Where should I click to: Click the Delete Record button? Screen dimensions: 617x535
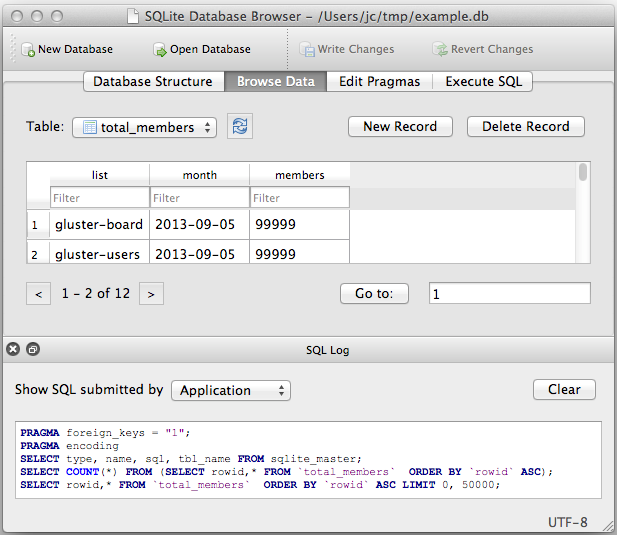526,127
